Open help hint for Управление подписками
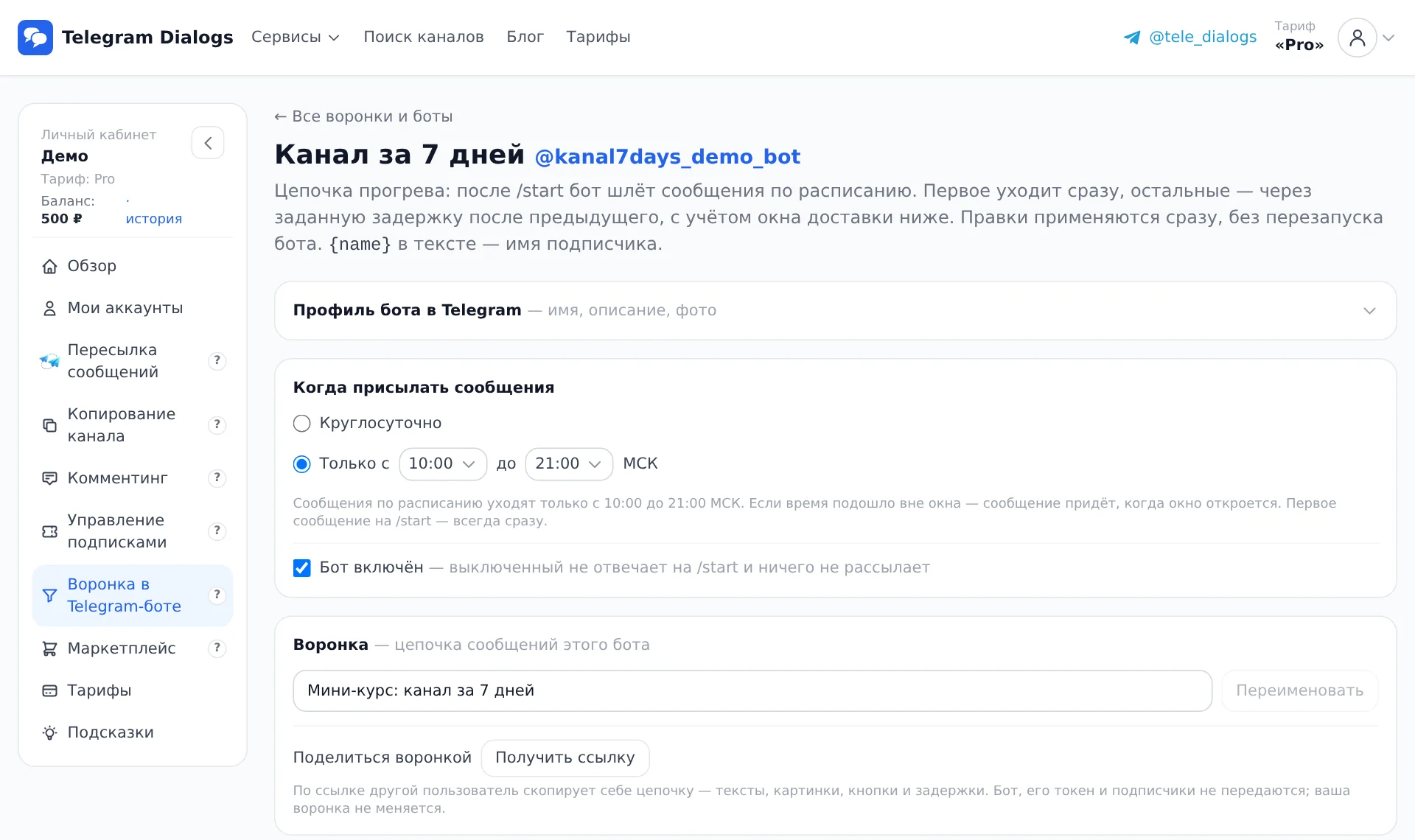The height and width of the screenshot is (840, 1415). [217, 531]
